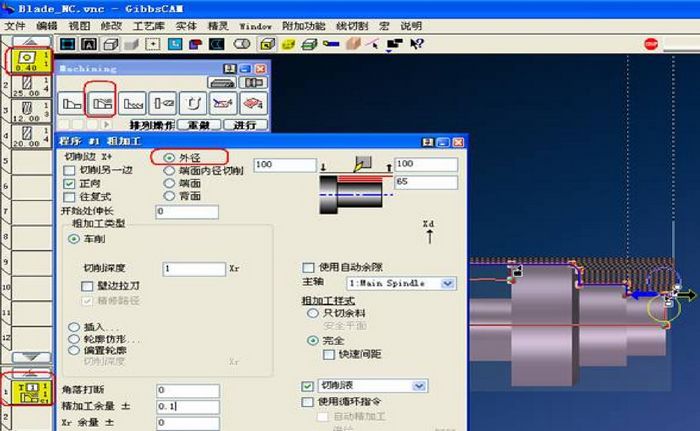Image resolution: width=700 pixels, height=431 pixels.
Task: Select the yellow operation tile 1 at bottom left
Action: pos(30,392)
